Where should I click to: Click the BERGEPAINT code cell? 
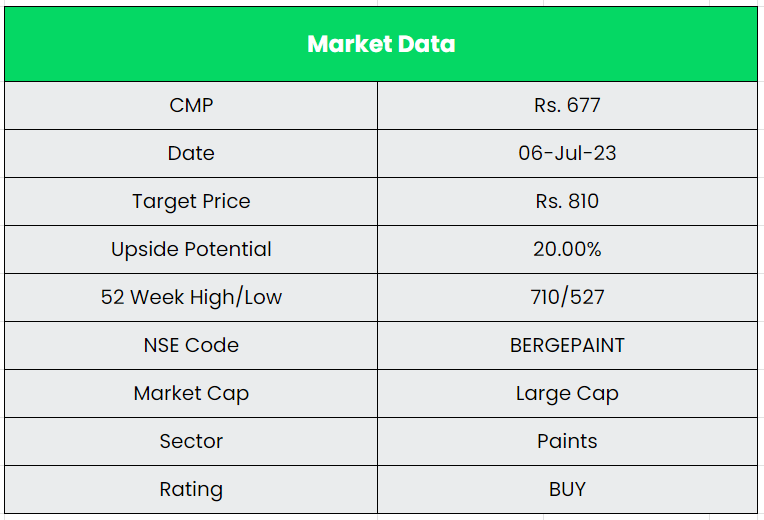point(567,345)
